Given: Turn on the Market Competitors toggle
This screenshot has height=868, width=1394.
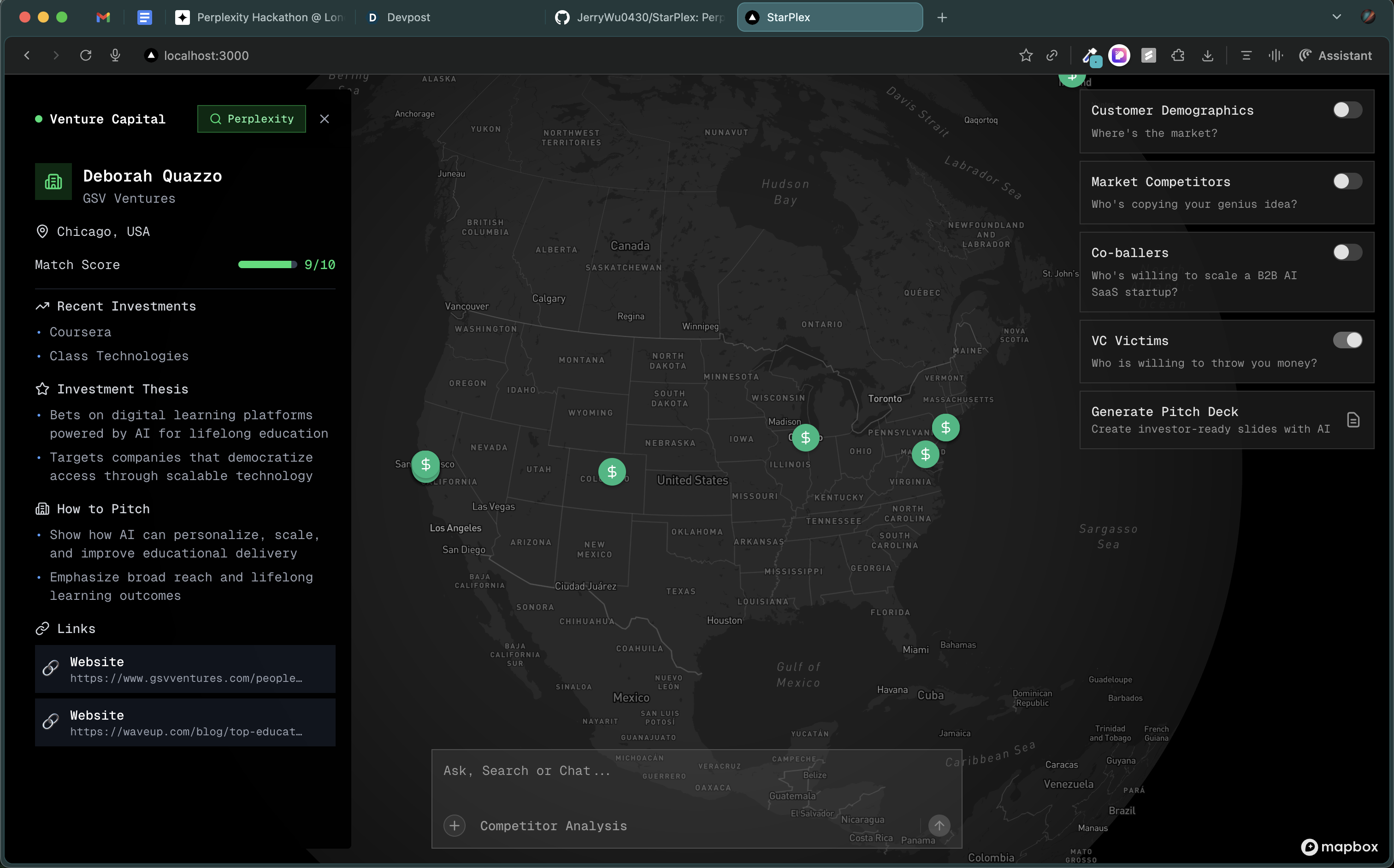Looking at the screenshot, I should (x=1347, y=182).
